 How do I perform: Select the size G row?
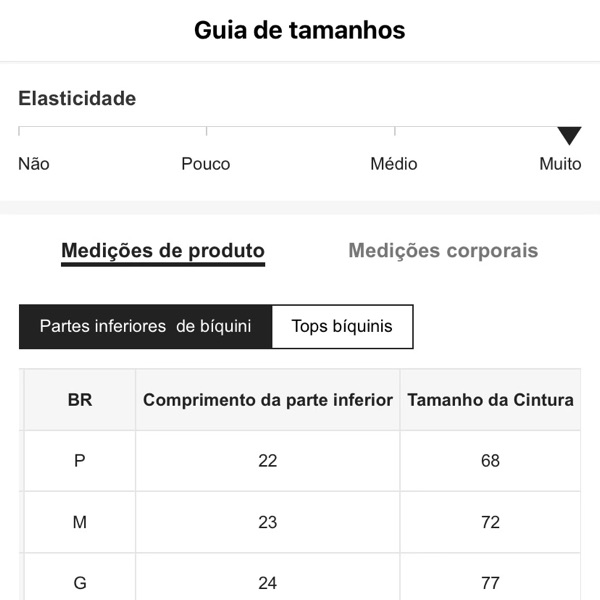80,582
